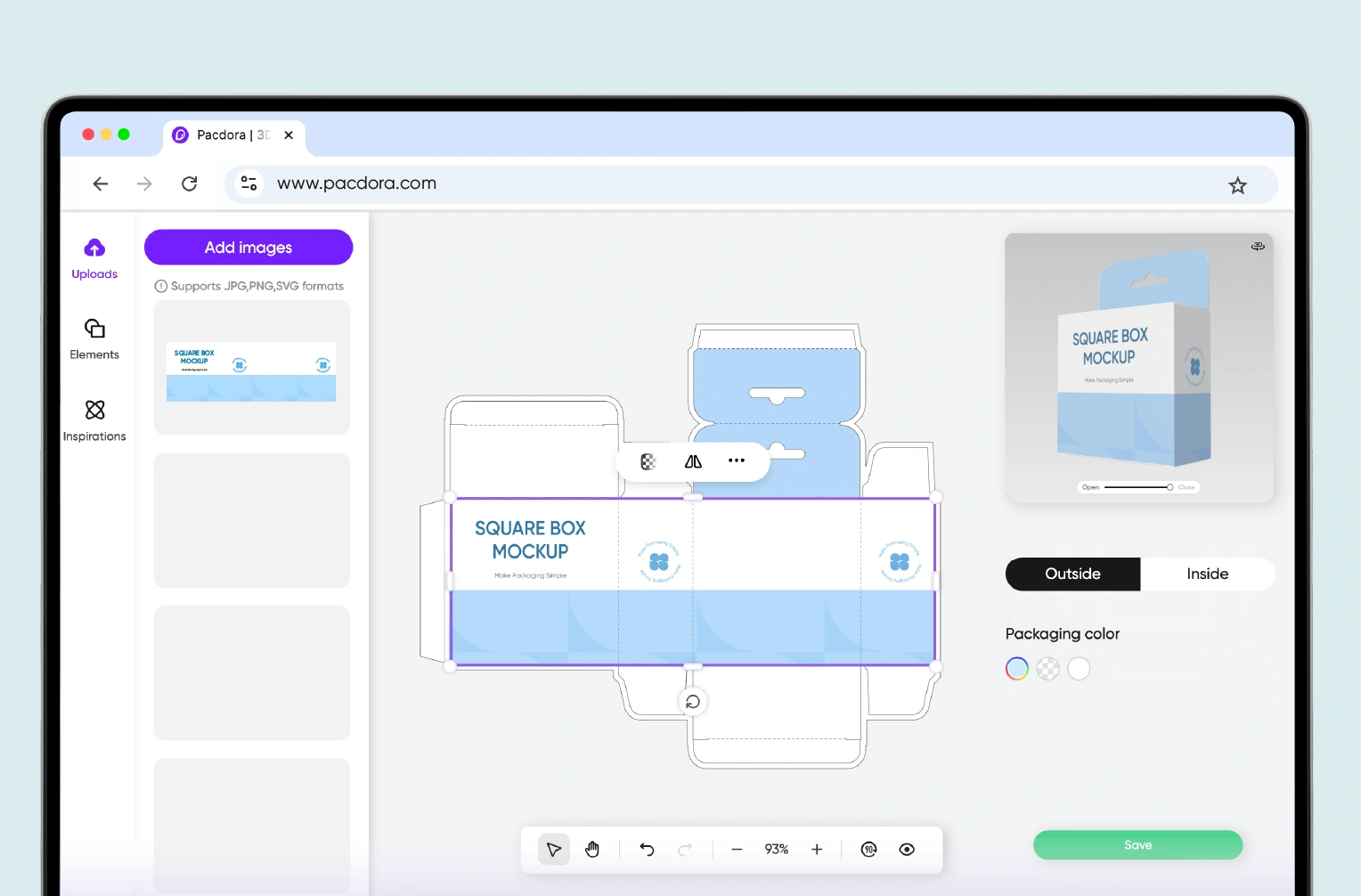
Task: Toggle the preview eye icon
Action: [907, 850]
